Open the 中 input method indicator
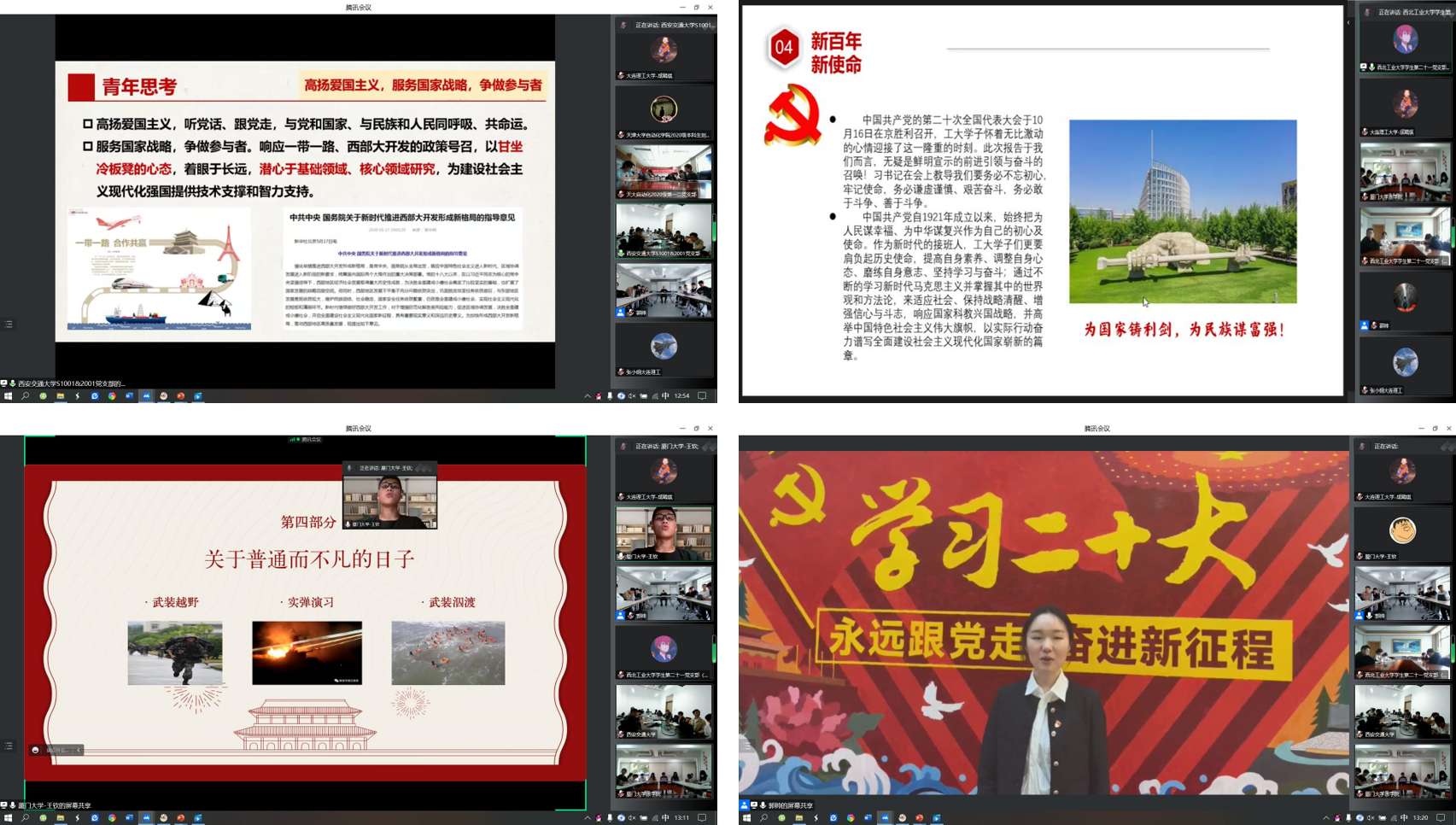Viewport: 1456px width, 825px height. coord(665,396)
